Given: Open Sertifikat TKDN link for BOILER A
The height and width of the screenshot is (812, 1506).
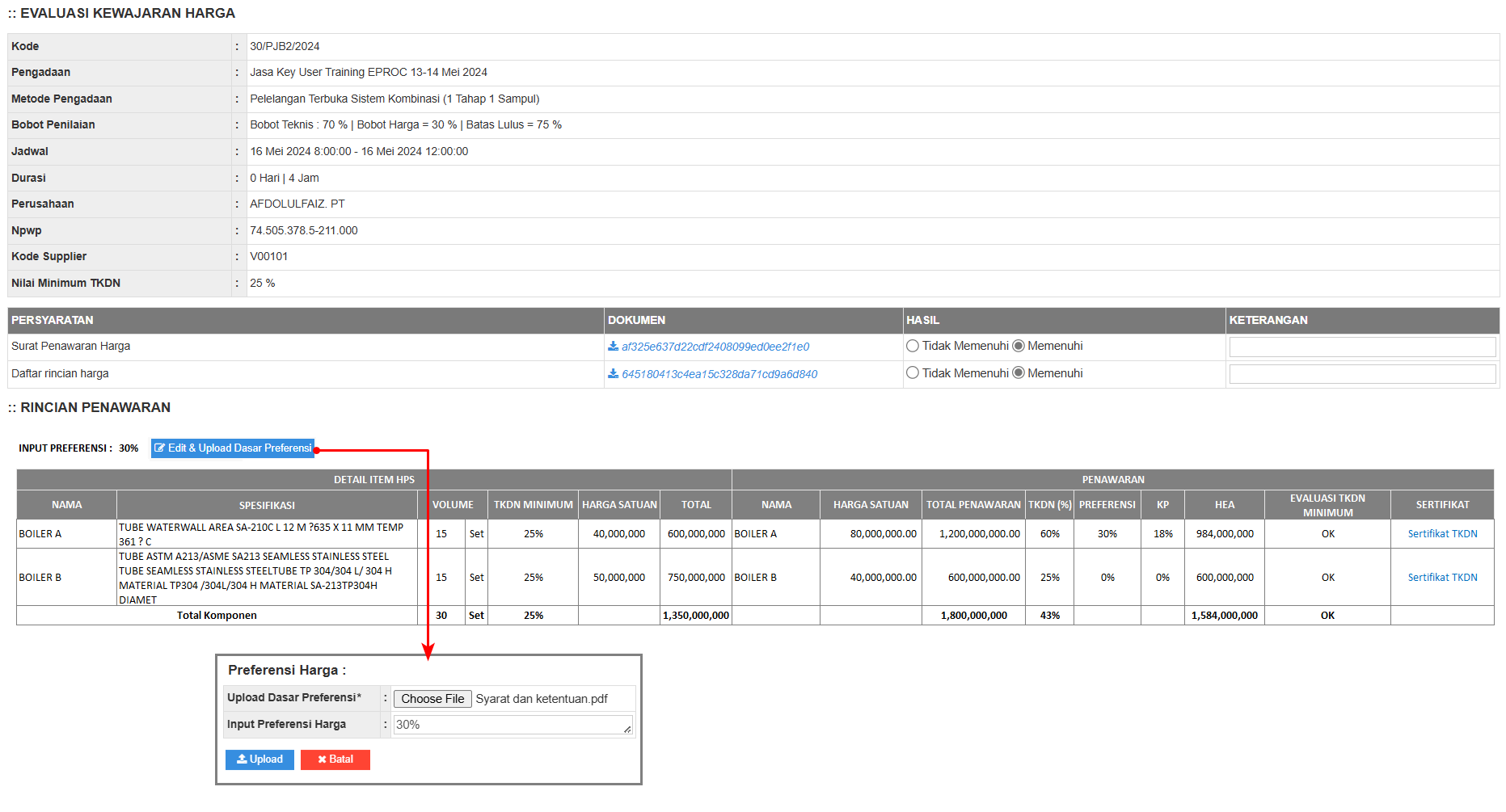Looking at the screenshot, I should tap(1442, 534).
